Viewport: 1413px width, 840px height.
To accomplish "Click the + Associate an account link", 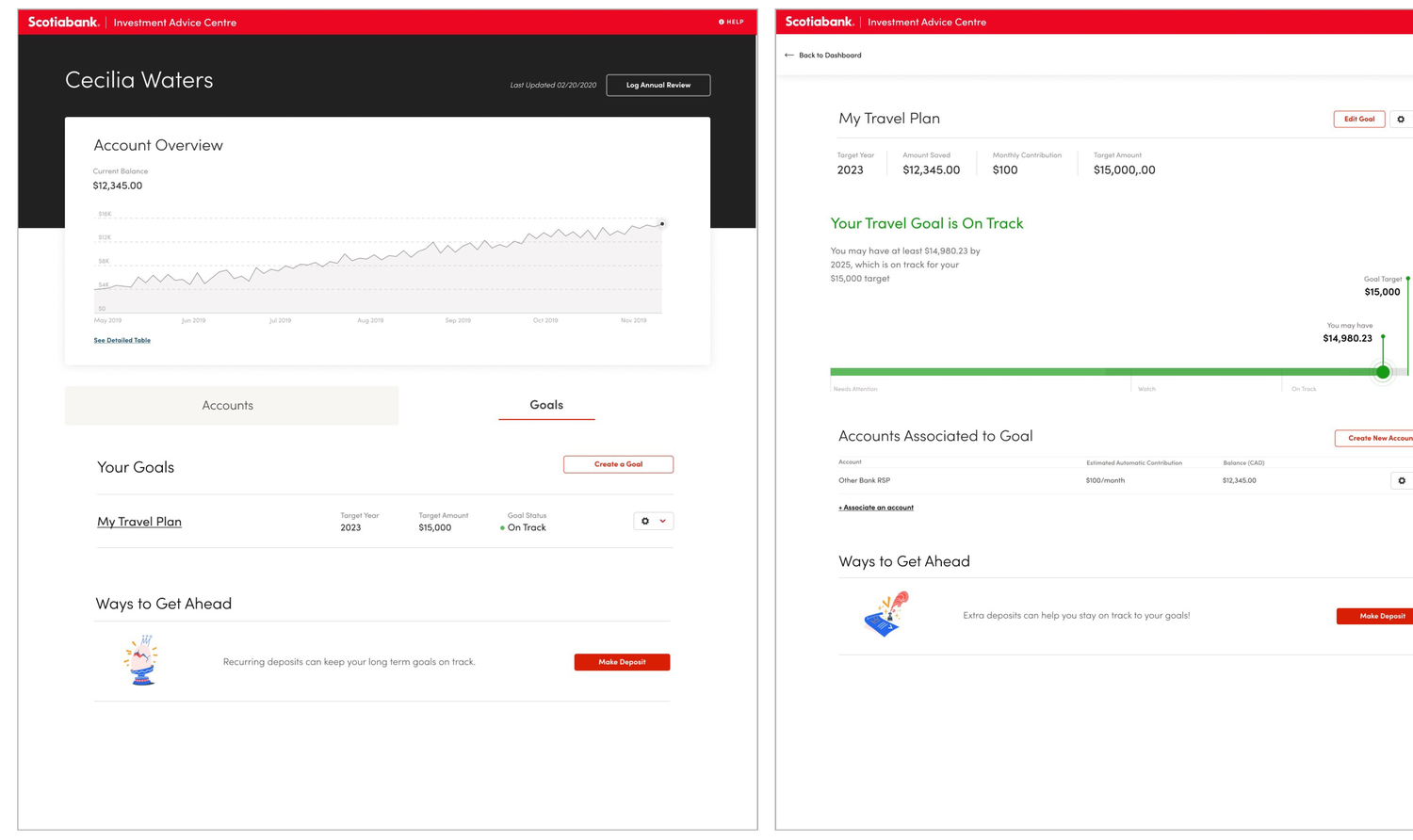I will [x=876, y=508].
